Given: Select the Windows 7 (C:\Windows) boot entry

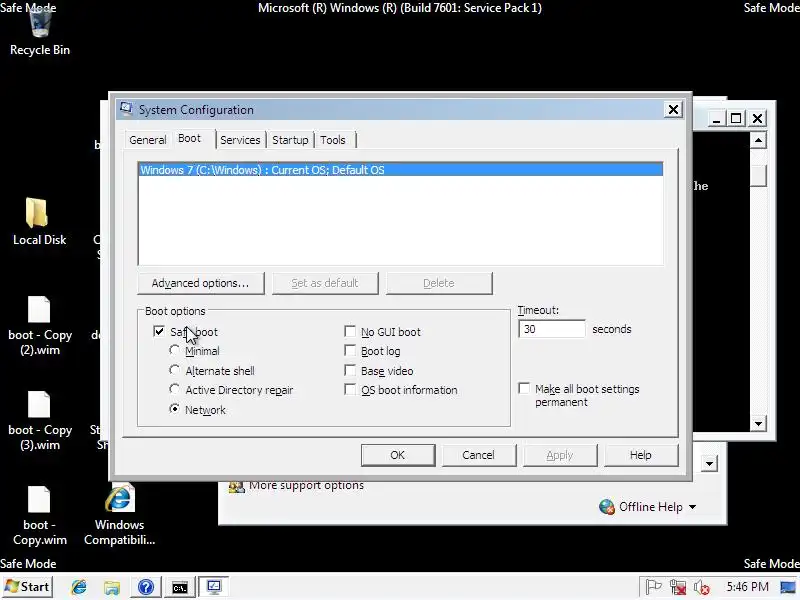Looking at the screenshot, I should [x=401, y=170].
